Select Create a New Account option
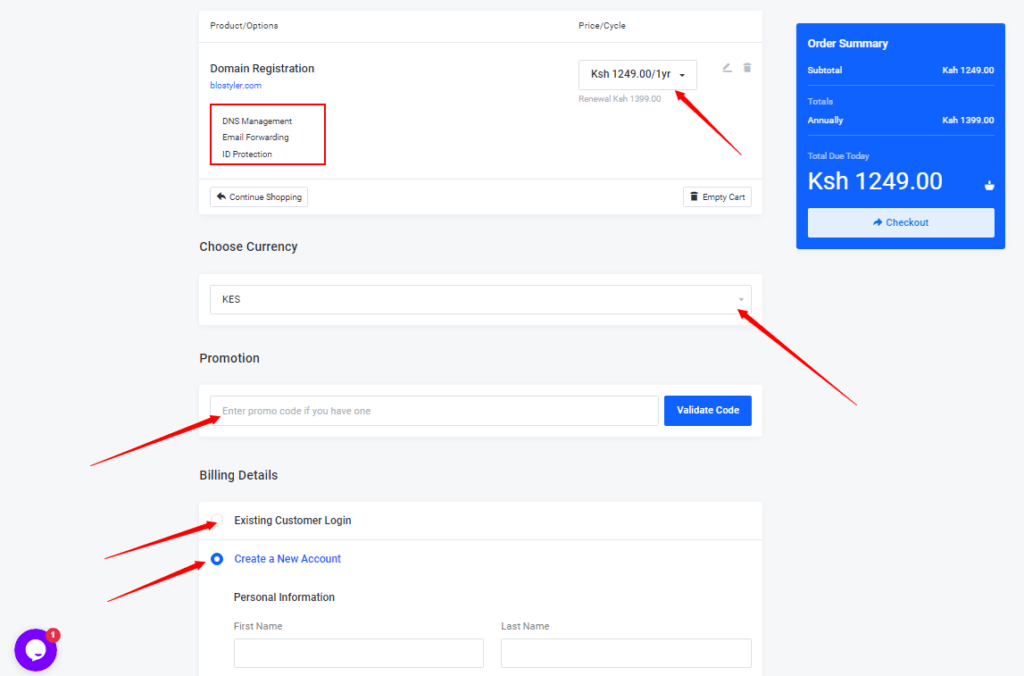Image resolution: width=1024 pixels, height=676 pixels. (217, 559)
